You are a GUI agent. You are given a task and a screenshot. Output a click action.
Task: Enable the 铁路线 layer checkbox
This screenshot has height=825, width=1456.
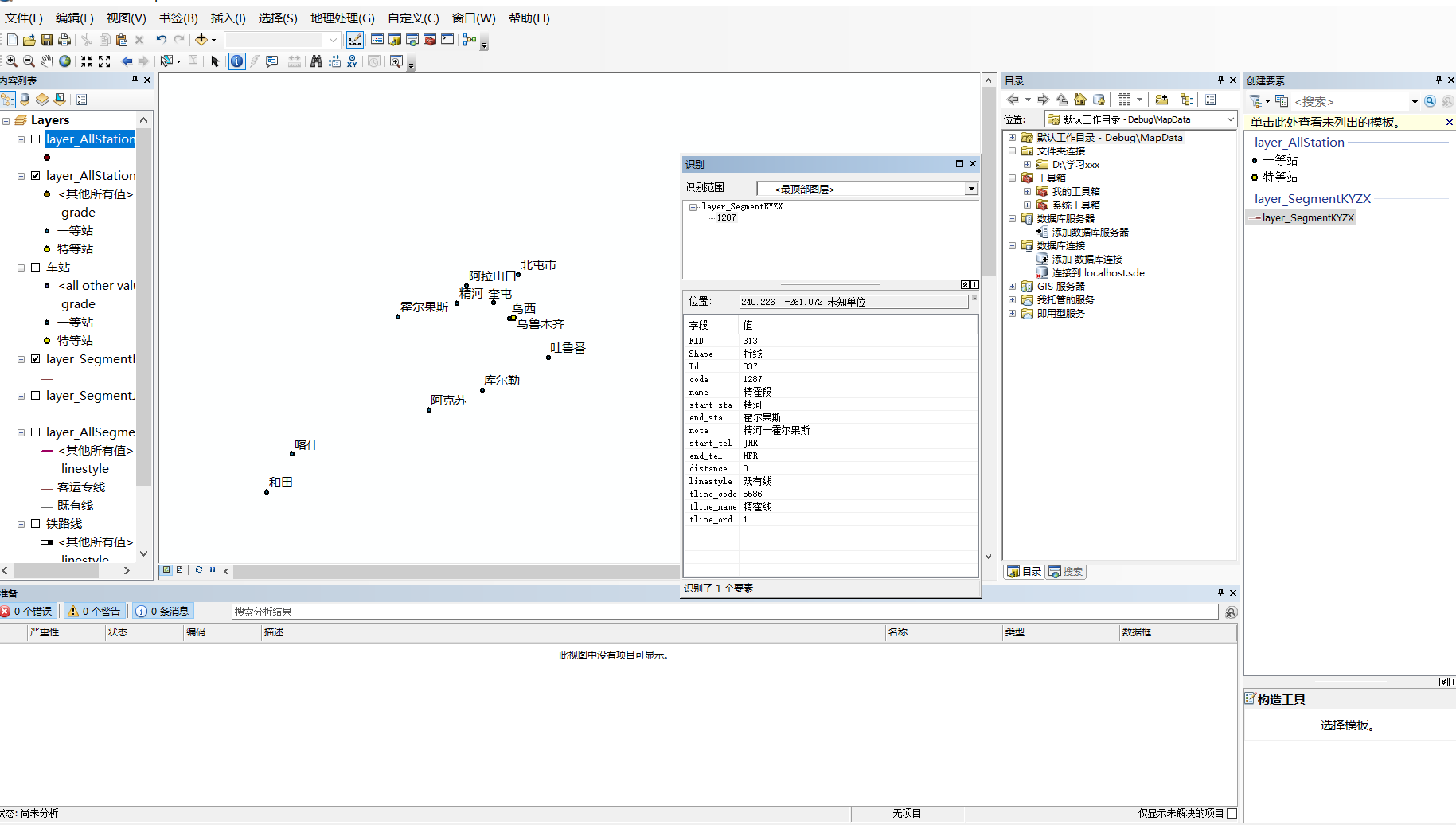tap(35, 523)
